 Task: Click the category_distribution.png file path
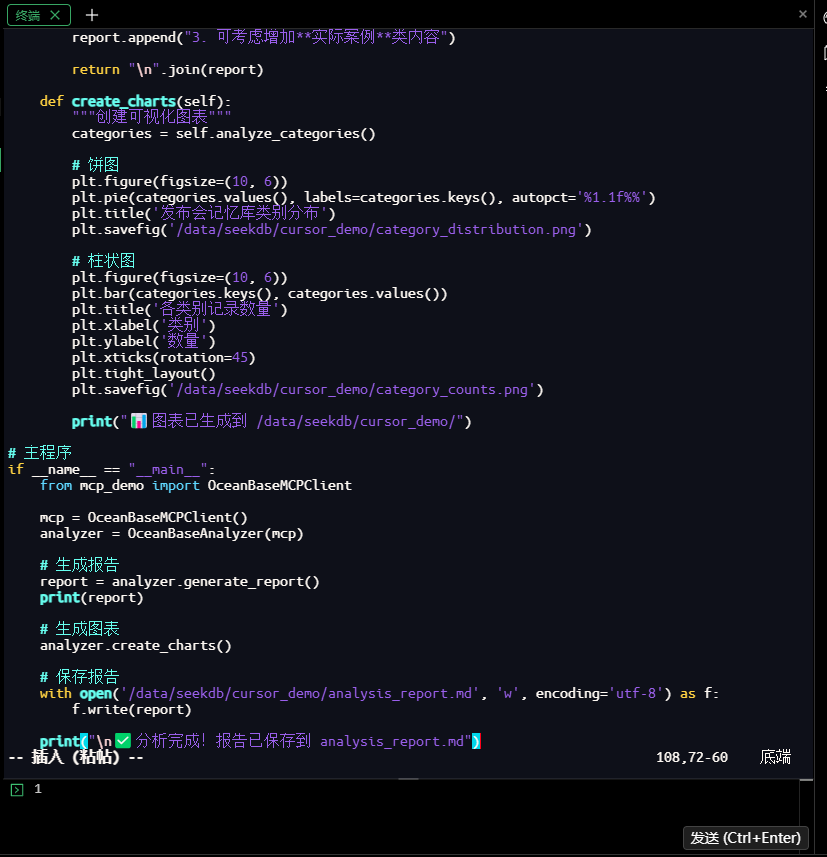(x=380, y=229)
